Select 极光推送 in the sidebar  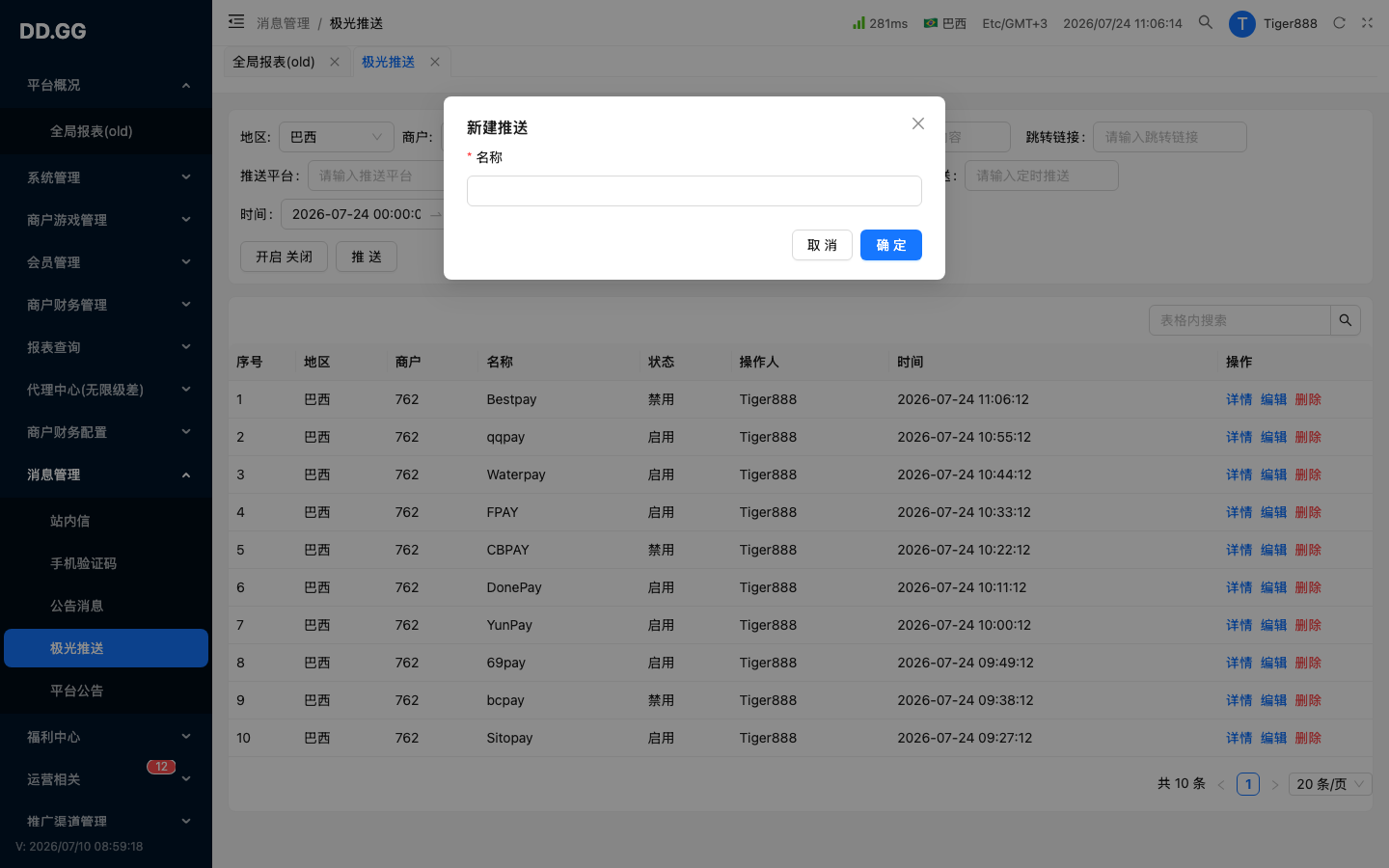click(106, 648)
